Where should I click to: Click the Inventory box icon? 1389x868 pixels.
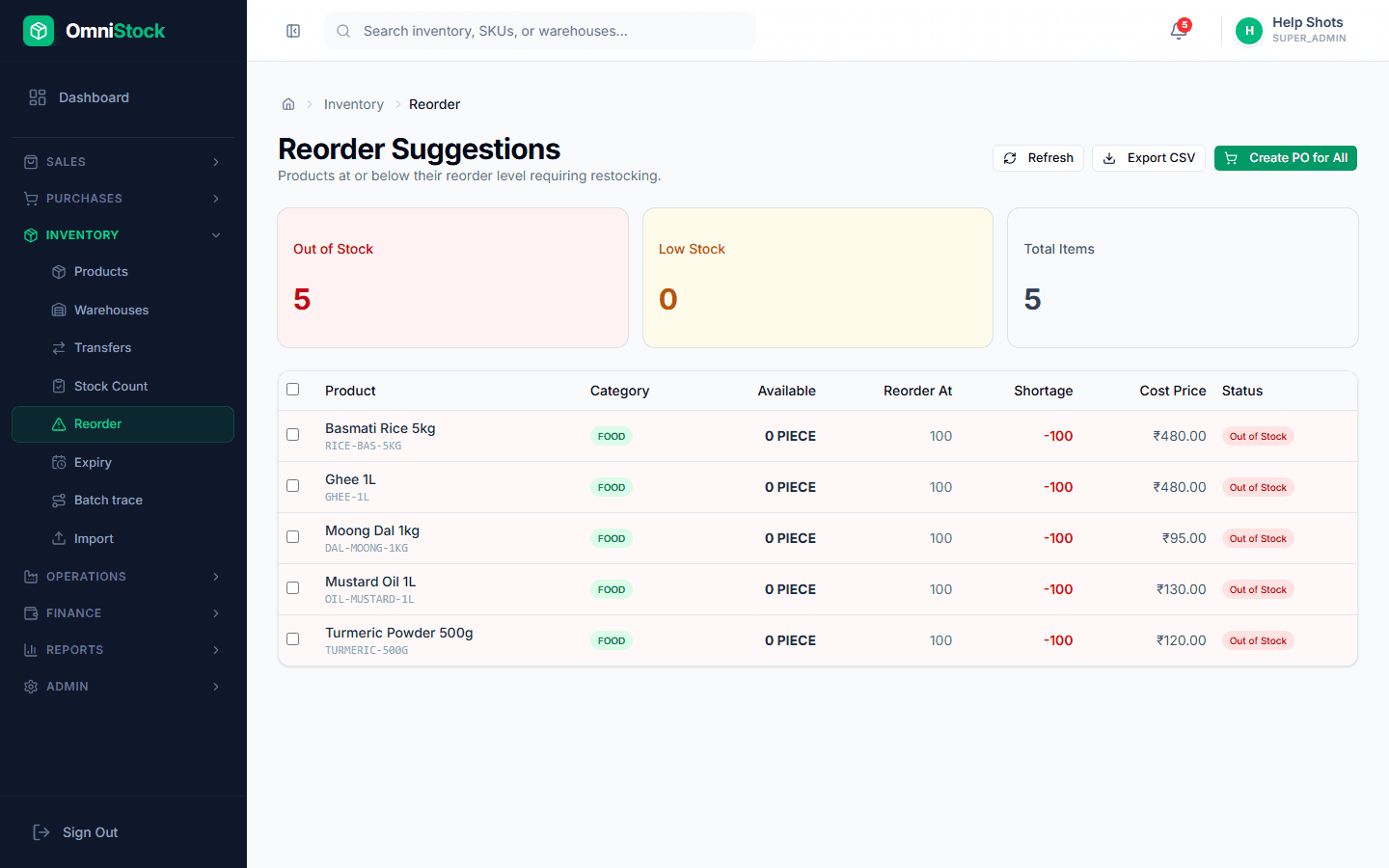[x=31, y=235]
